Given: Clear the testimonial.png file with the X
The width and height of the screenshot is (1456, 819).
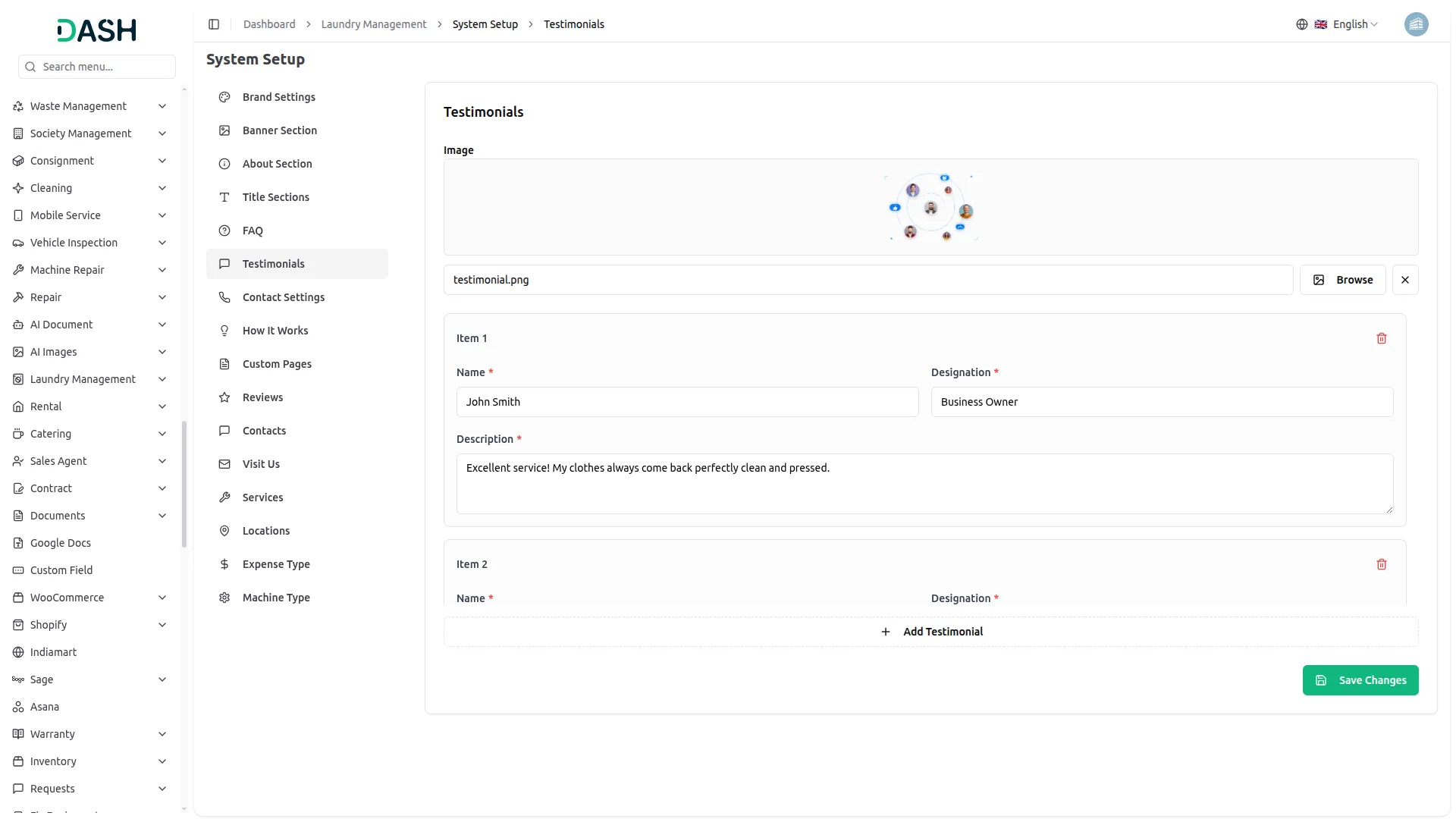Looking at the screenshot, I should point(1404,279).
